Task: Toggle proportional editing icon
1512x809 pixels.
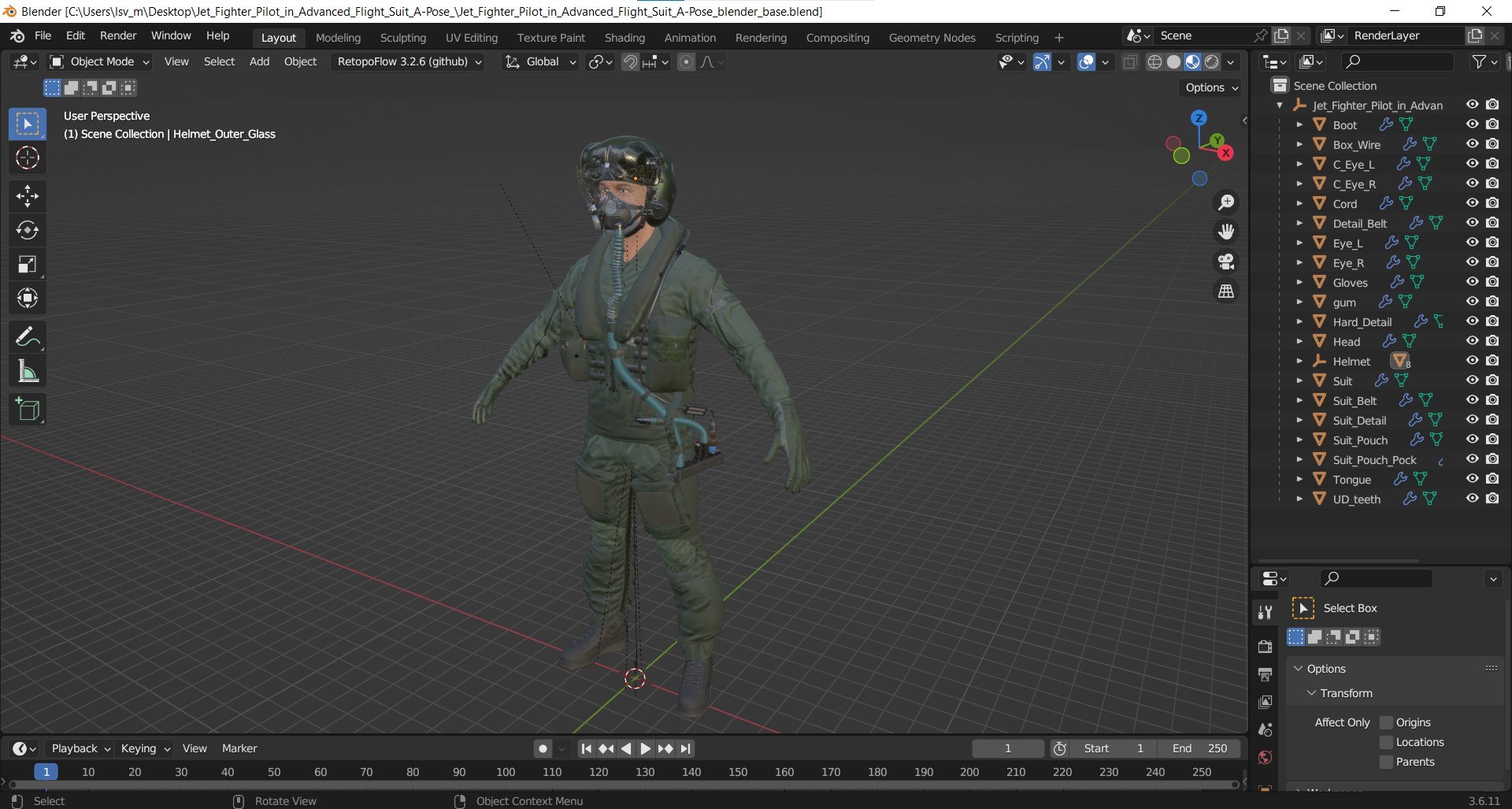Action: click(x=686, y=61)
